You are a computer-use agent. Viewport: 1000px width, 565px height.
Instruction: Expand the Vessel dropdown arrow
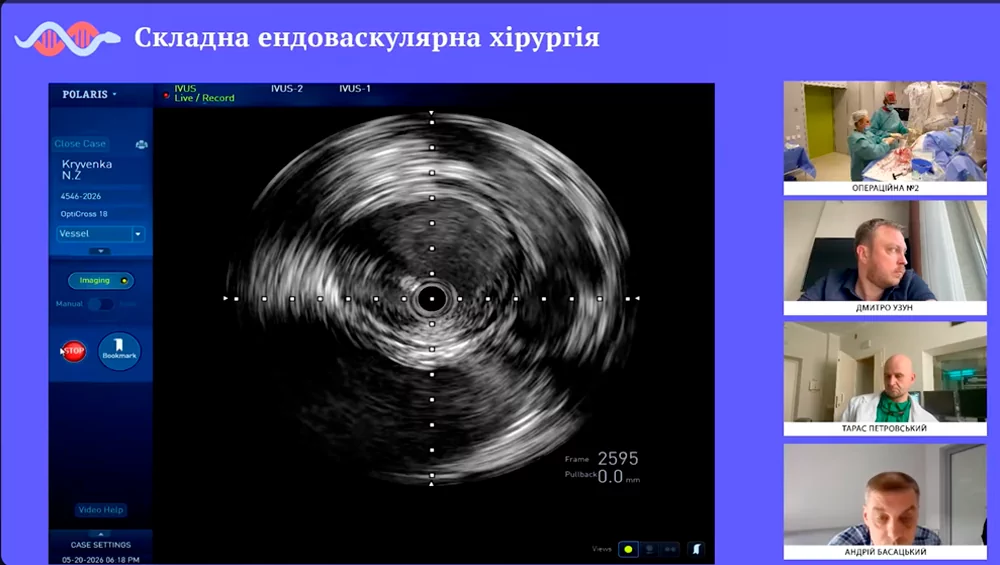click(x=138, y=234)
